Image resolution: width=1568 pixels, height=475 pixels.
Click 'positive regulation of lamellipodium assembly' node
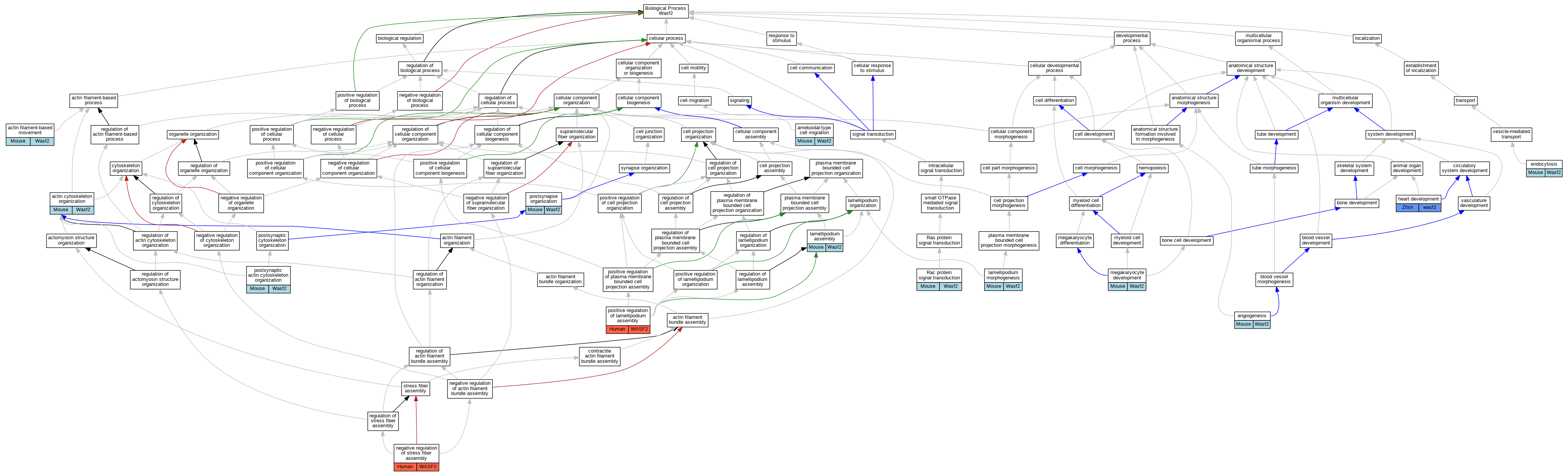(628, 320)
